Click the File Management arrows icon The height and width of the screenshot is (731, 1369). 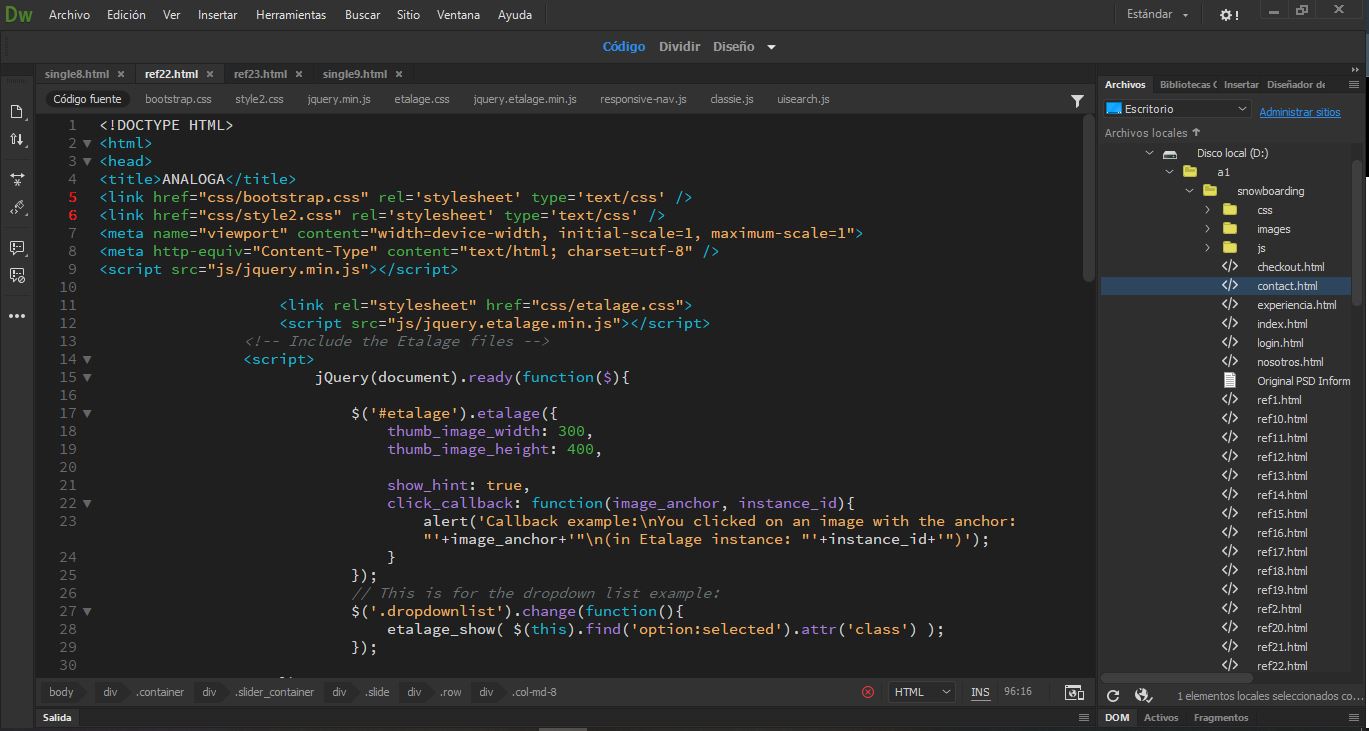coord(17,140)
